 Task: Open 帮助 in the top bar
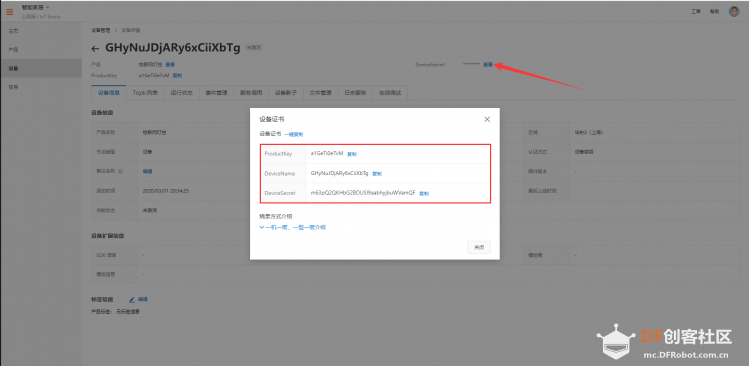(714, 11)
